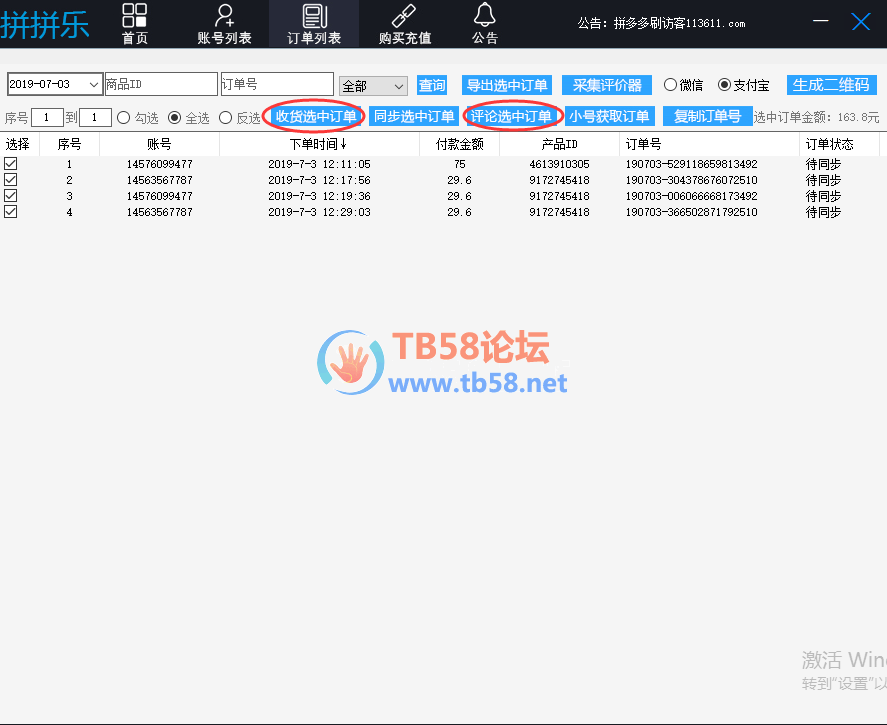
Task: Select order number 190703-304378676072510
Action: click(691, 180)
